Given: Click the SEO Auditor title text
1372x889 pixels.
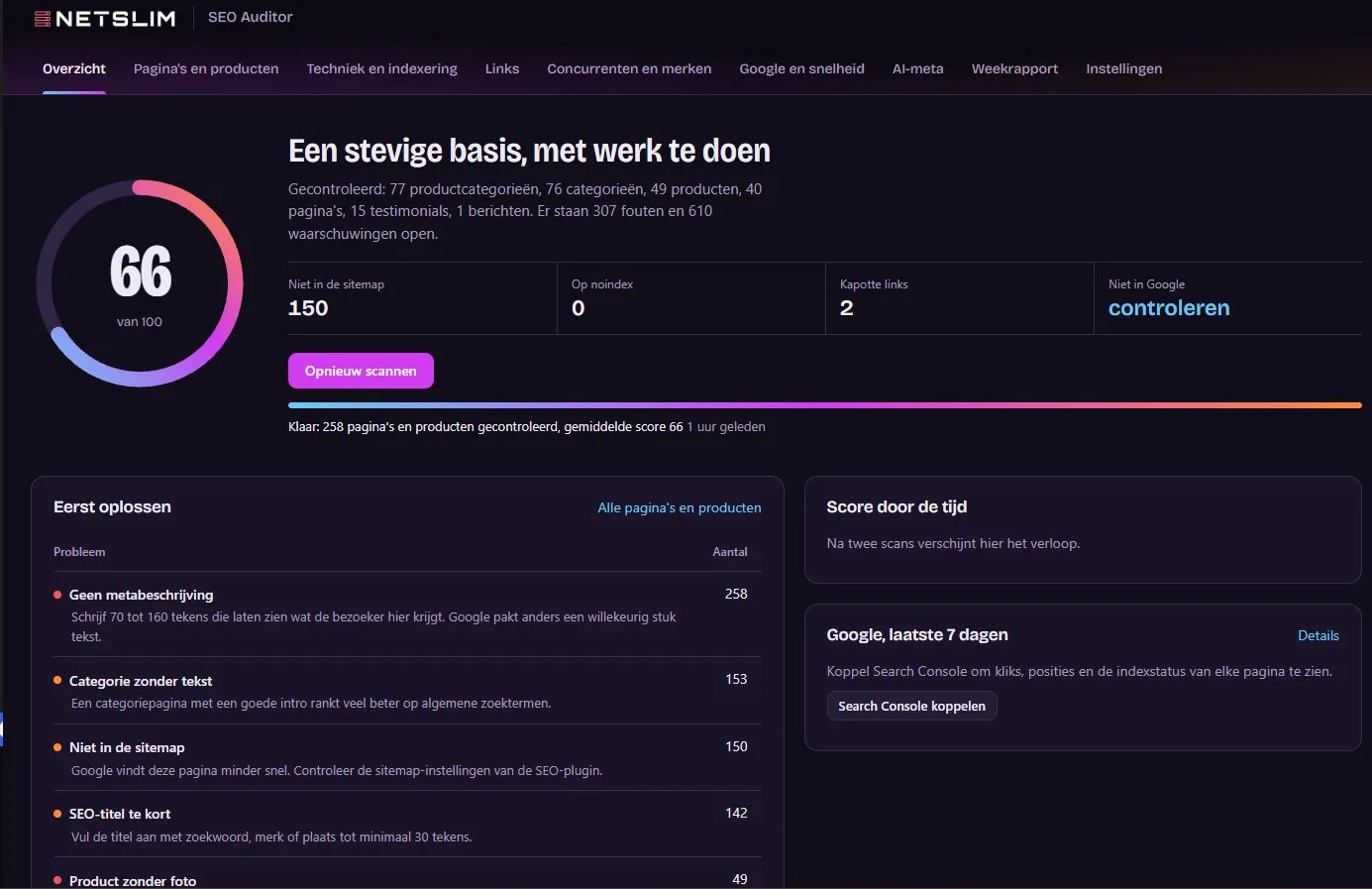Looking at the screenshot, I should point(251,17).
